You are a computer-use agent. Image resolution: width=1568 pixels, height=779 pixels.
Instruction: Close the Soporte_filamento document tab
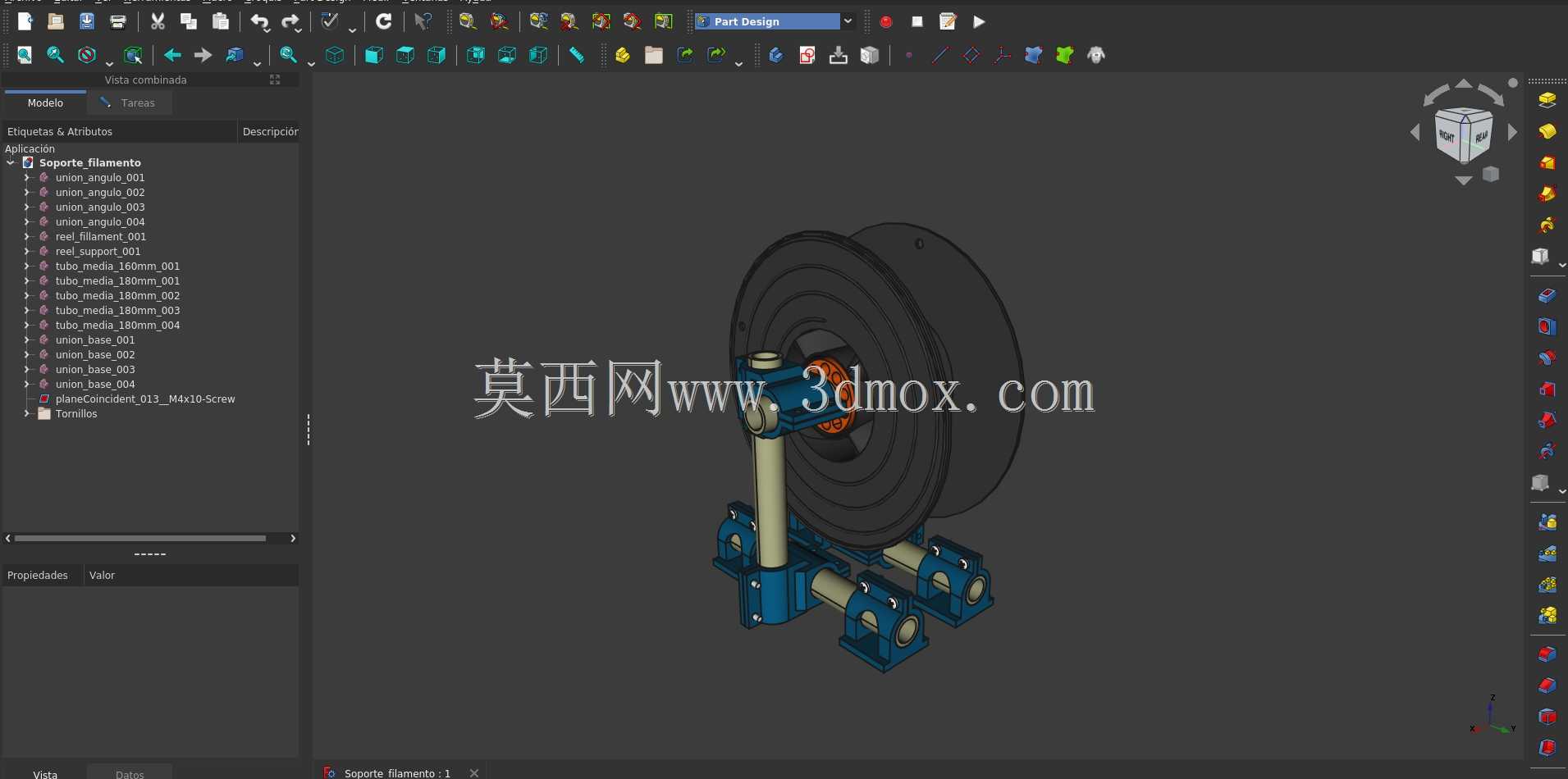(x=474, y=772)
